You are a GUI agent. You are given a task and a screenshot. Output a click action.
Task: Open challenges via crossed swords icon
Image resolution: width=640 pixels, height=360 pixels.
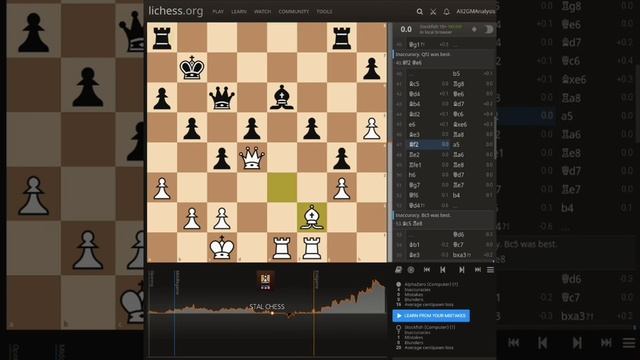click(433, 12)
